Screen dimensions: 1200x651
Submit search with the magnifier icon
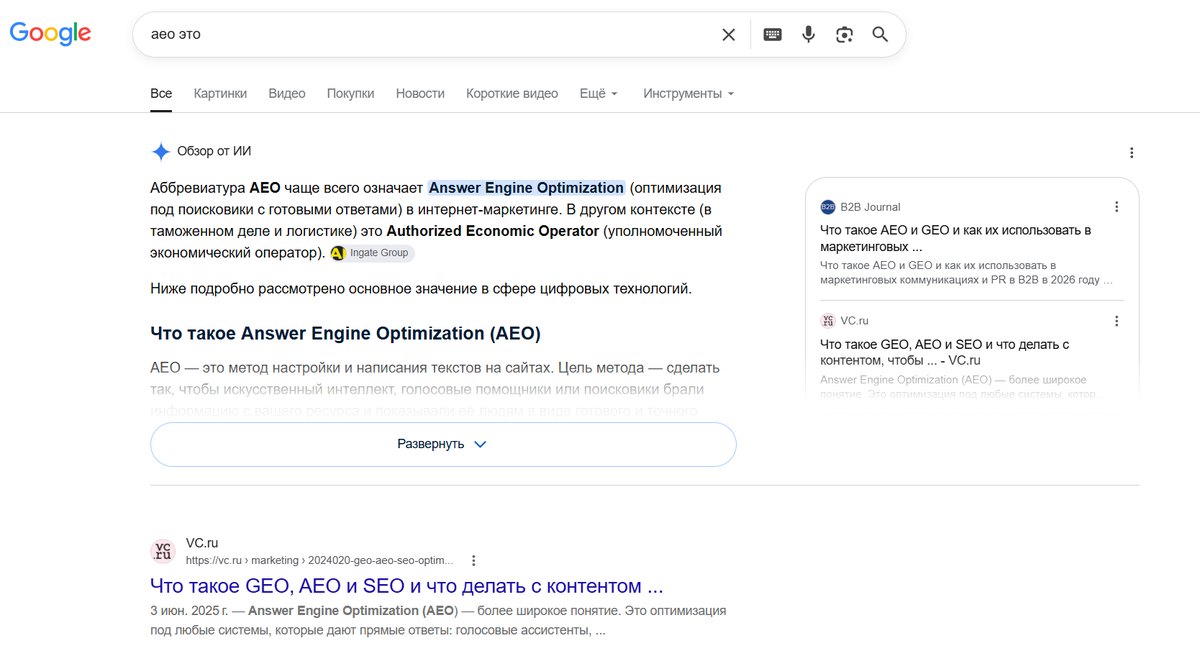coord(880,35)
